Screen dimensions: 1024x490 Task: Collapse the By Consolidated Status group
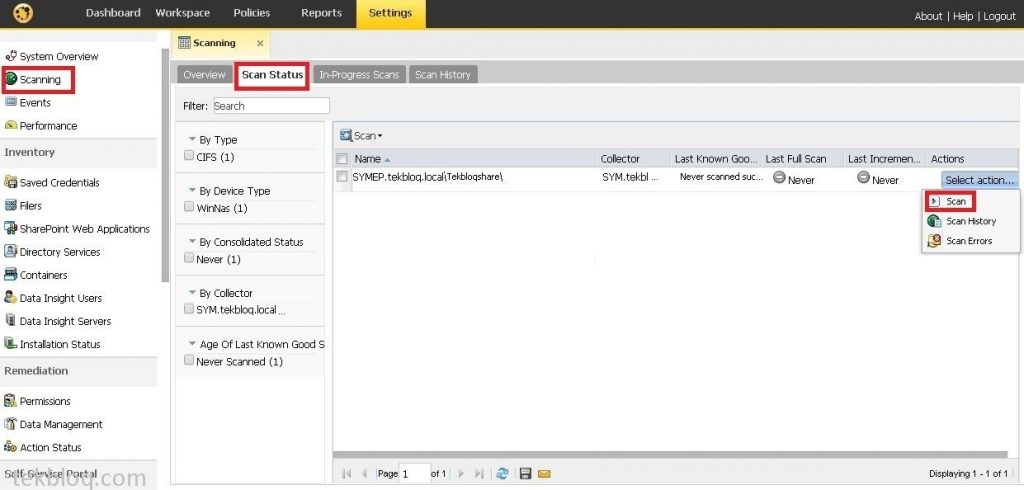[192, 241]
